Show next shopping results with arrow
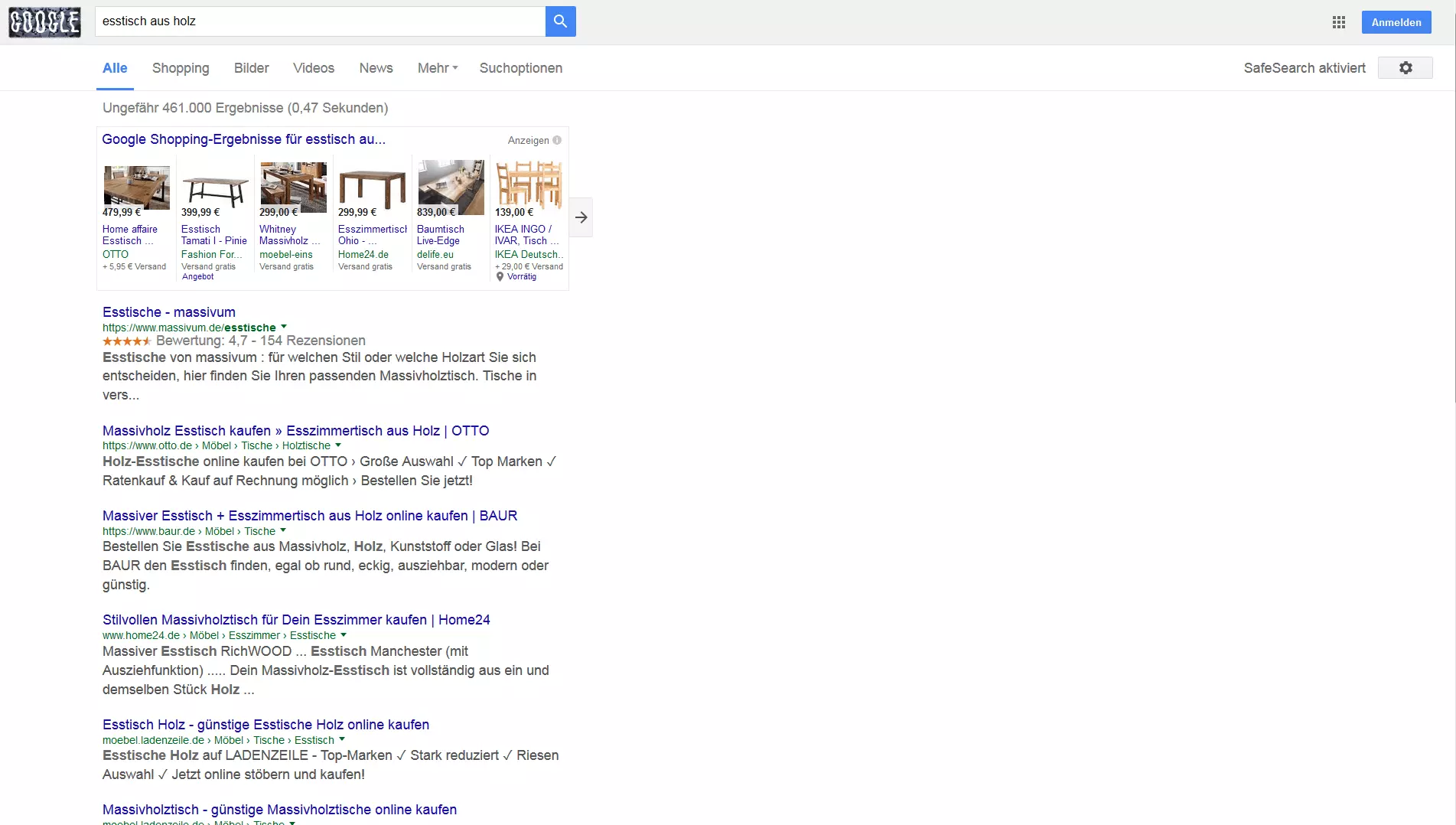Image resolution: width=1456 pixels, height=825 pixels. coord(581,217)
